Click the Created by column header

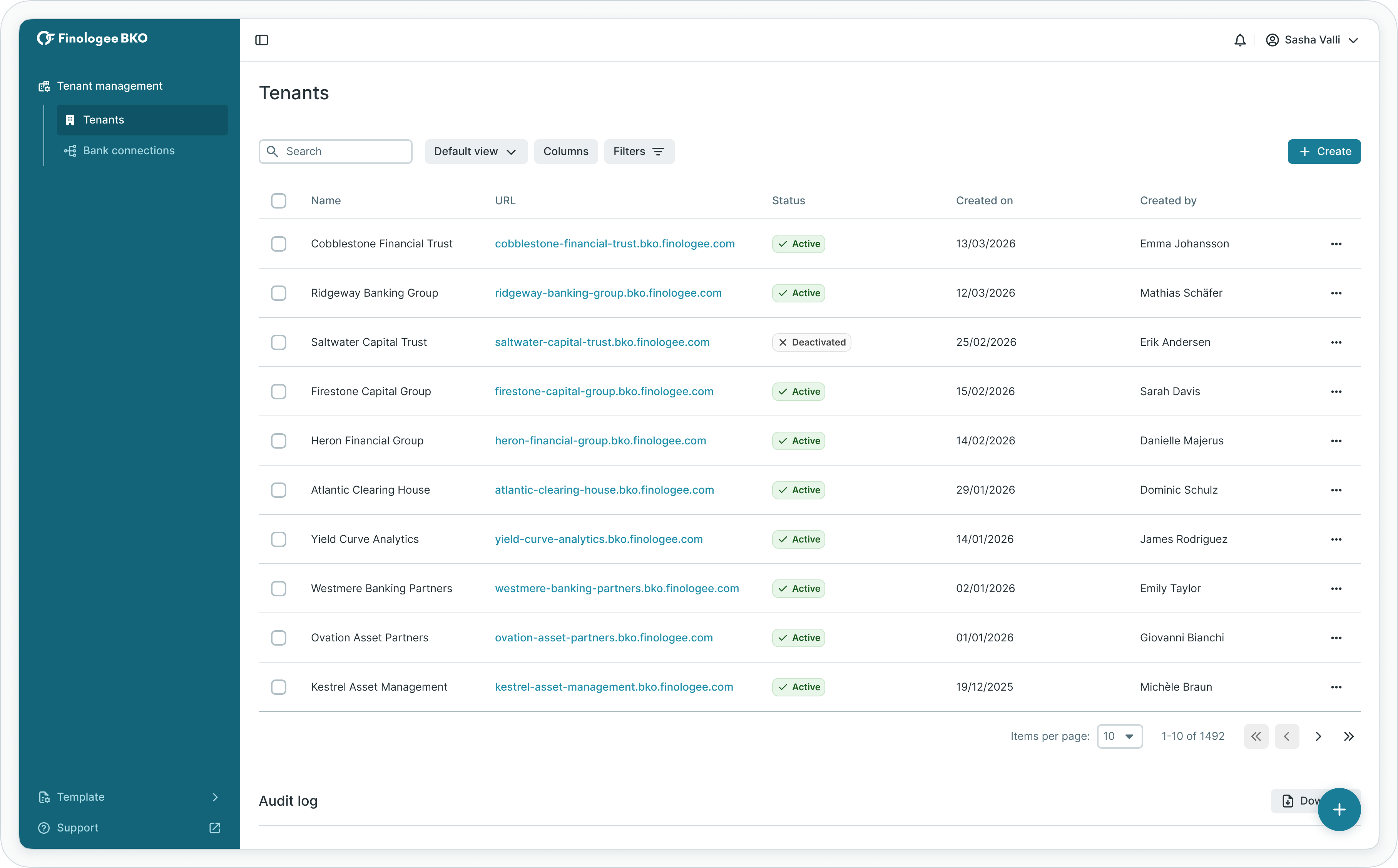tap(1168, 201)
